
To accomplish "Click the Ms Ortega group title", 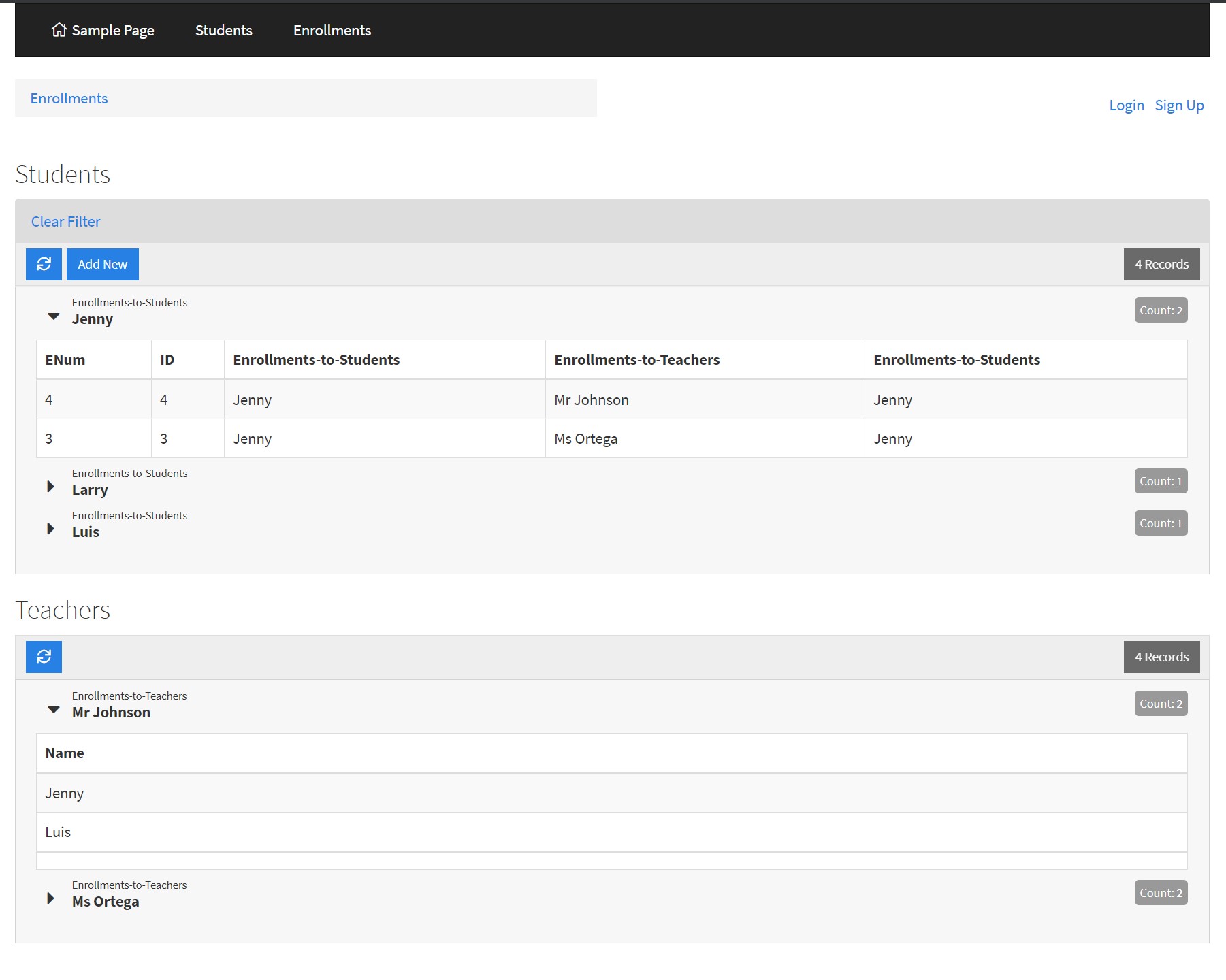I will click(x=106, y=902).
